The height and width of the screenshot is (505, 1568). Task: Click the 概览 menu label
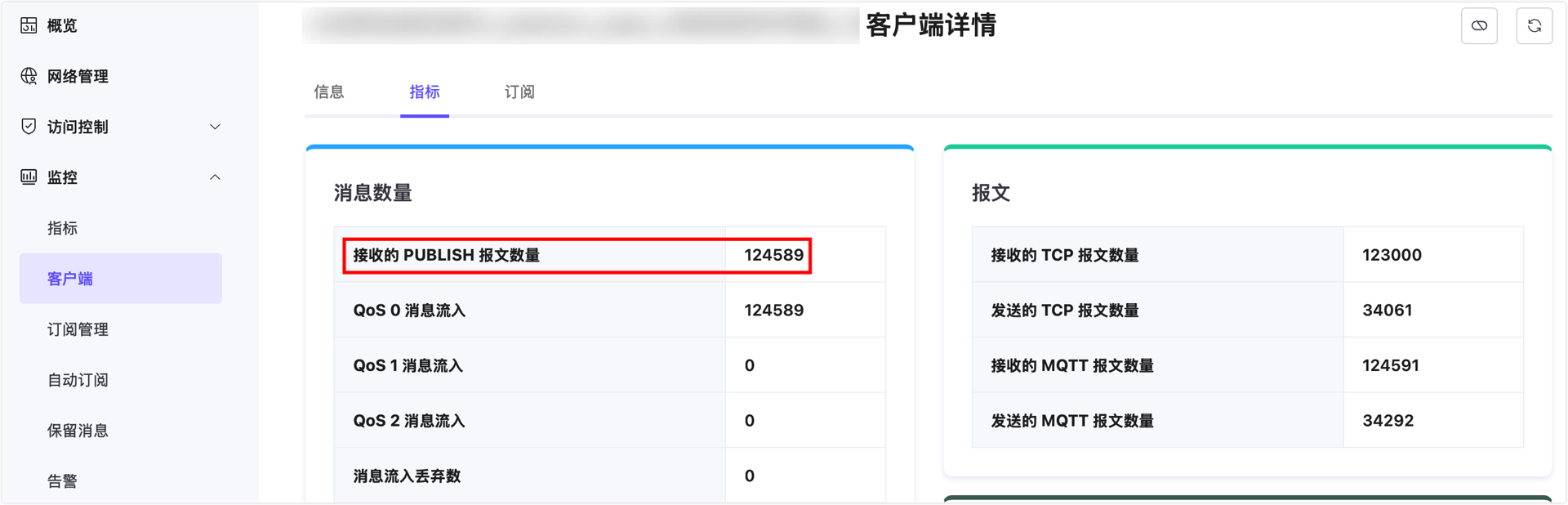click(62, 25)
